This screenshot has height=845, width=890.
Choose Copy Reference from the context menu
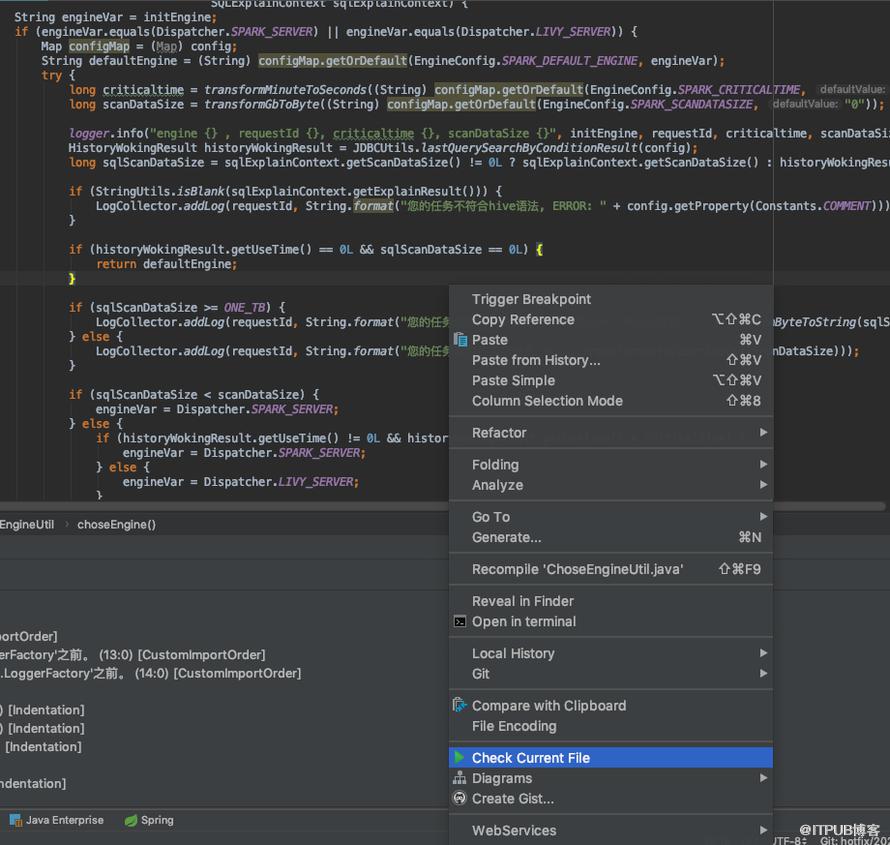(x=523, y=320)
